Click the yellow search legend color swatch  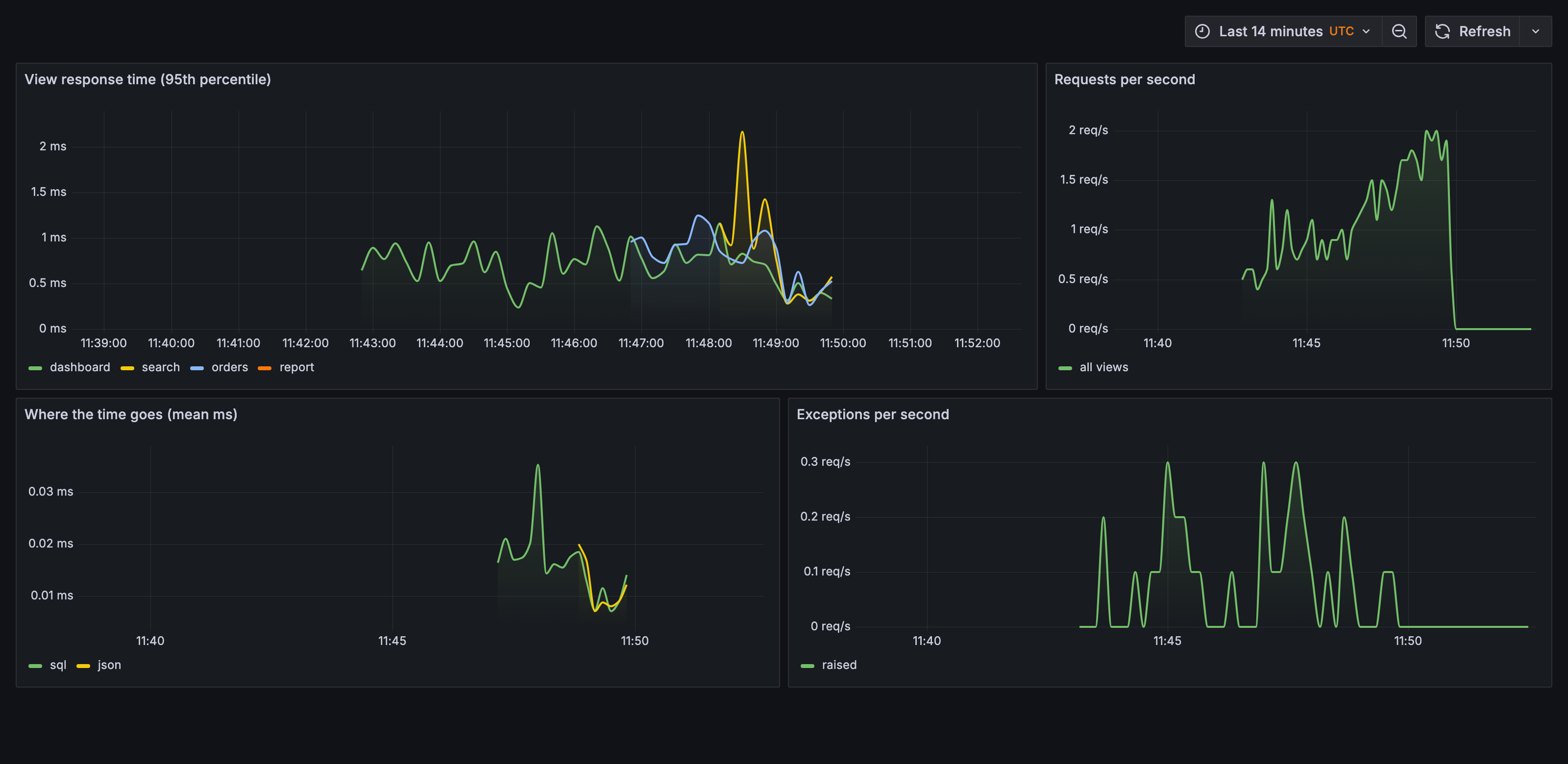(x=127, y=368)
